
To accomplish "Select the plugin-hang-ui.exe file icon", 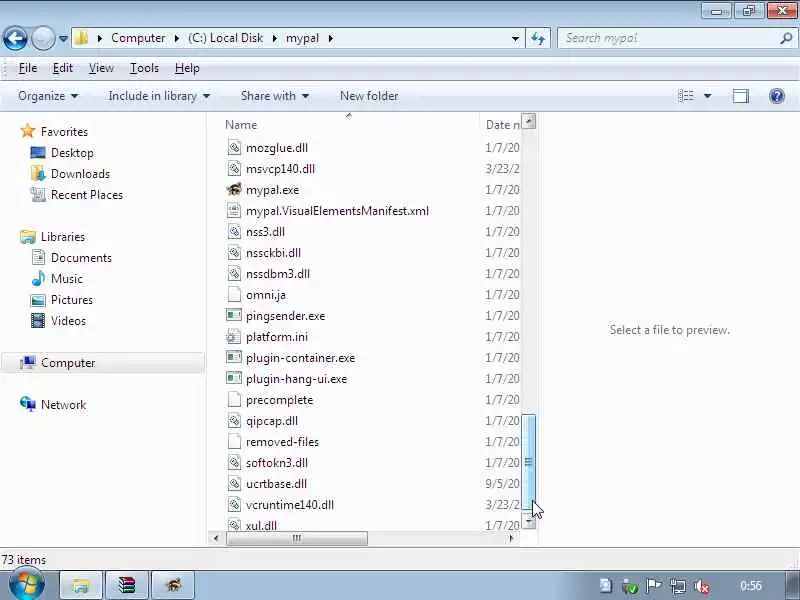I will pyautogui.click(x=234, y=378).
